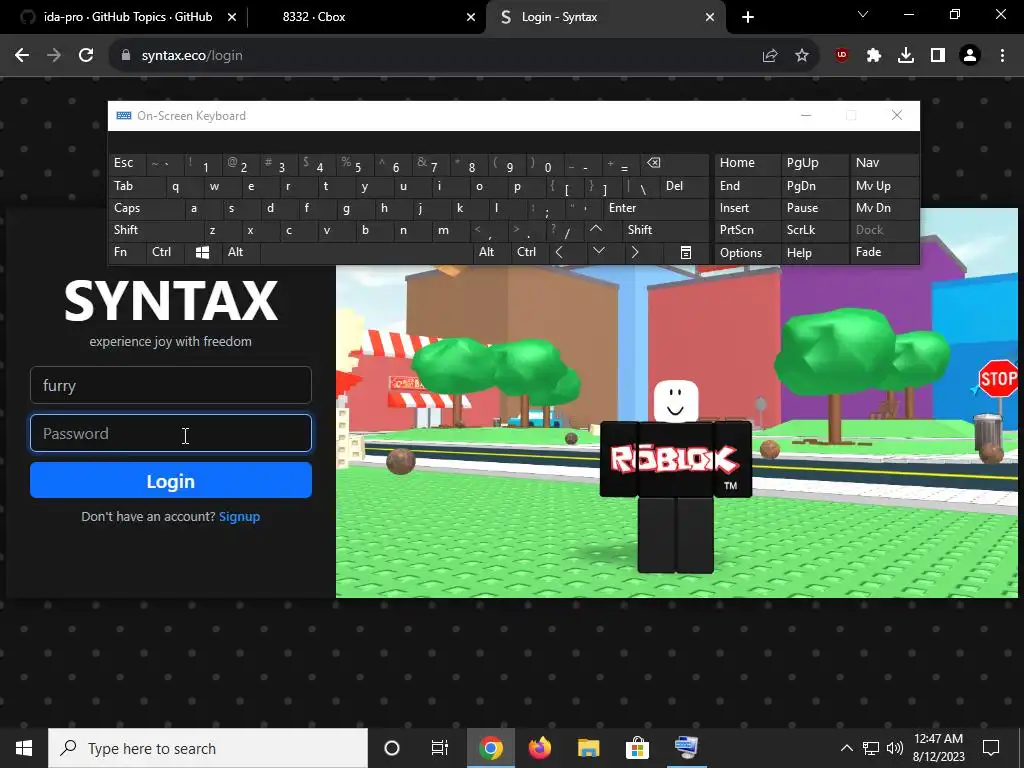Click the blue Login button
The image size is (1024, 768).
(x=170, y=481)
